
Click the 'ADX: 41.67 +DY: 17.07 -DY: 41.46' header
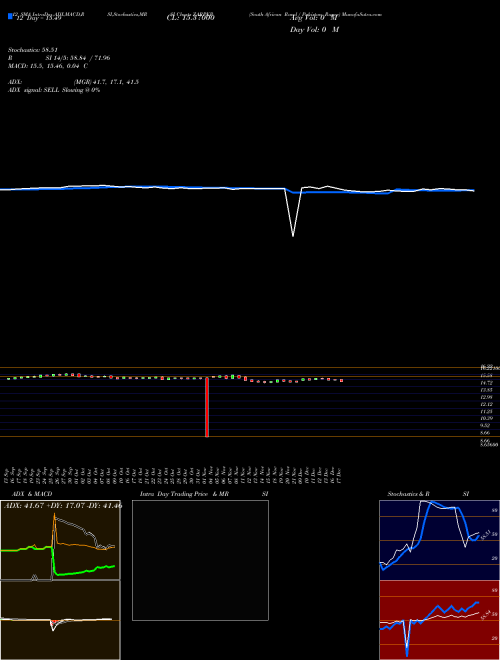(x=63, y=506)
